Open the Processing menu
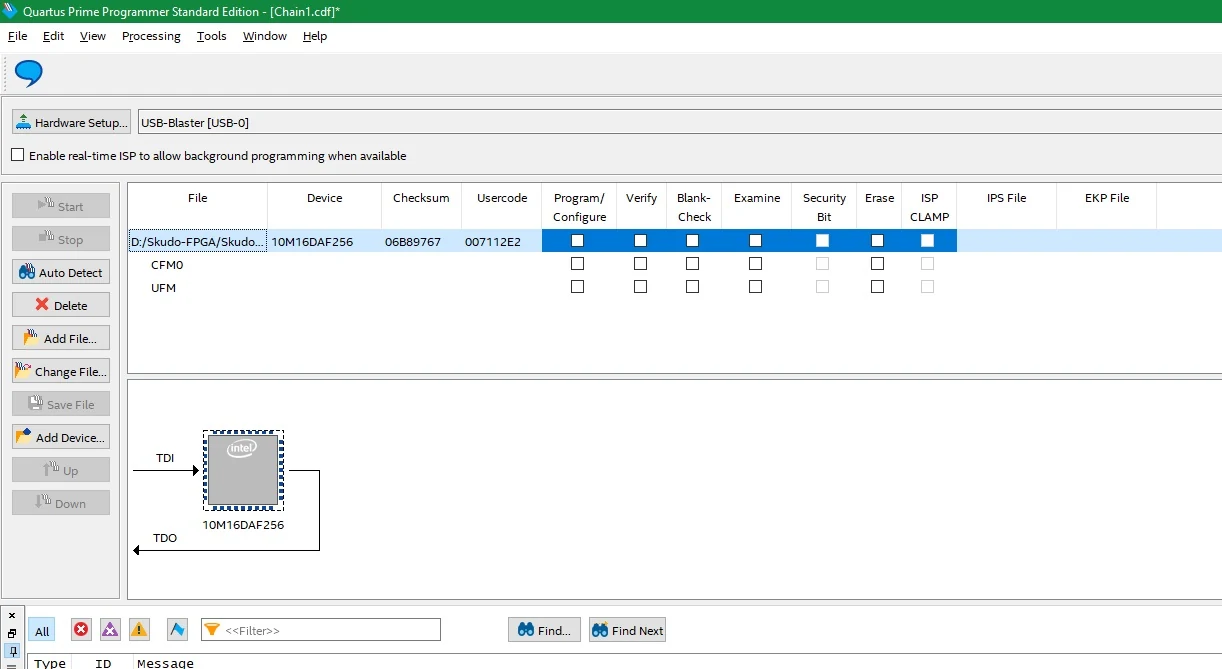This screenshot has width=1222, height=669. pyautogui.click(x=151, y=36)
